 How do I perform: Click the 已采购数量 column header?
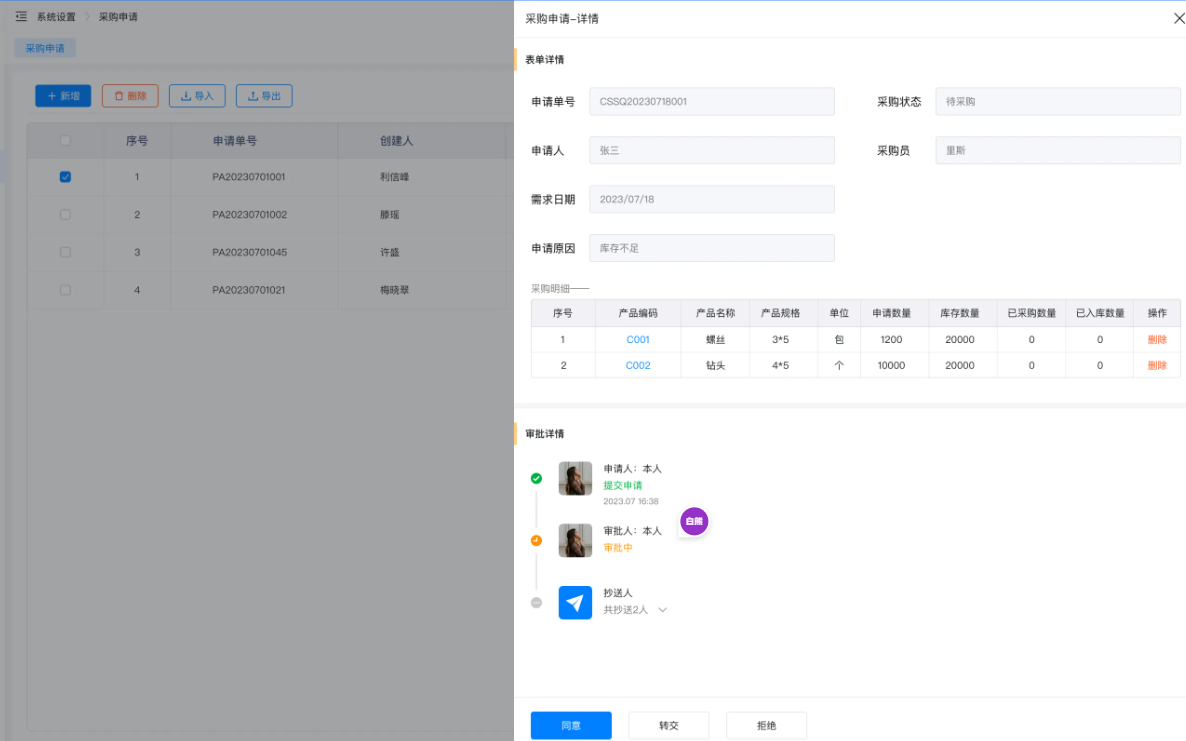pos(1032,313)
